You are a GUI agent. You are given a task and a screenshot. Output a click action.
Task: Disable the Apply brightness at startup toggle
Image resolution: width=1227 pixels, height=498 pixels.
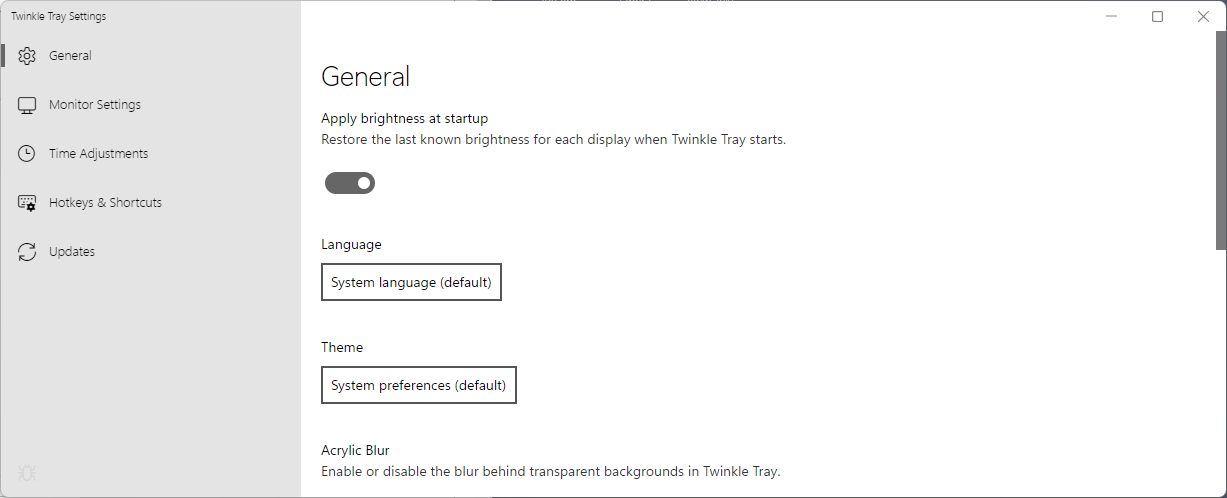350,183
